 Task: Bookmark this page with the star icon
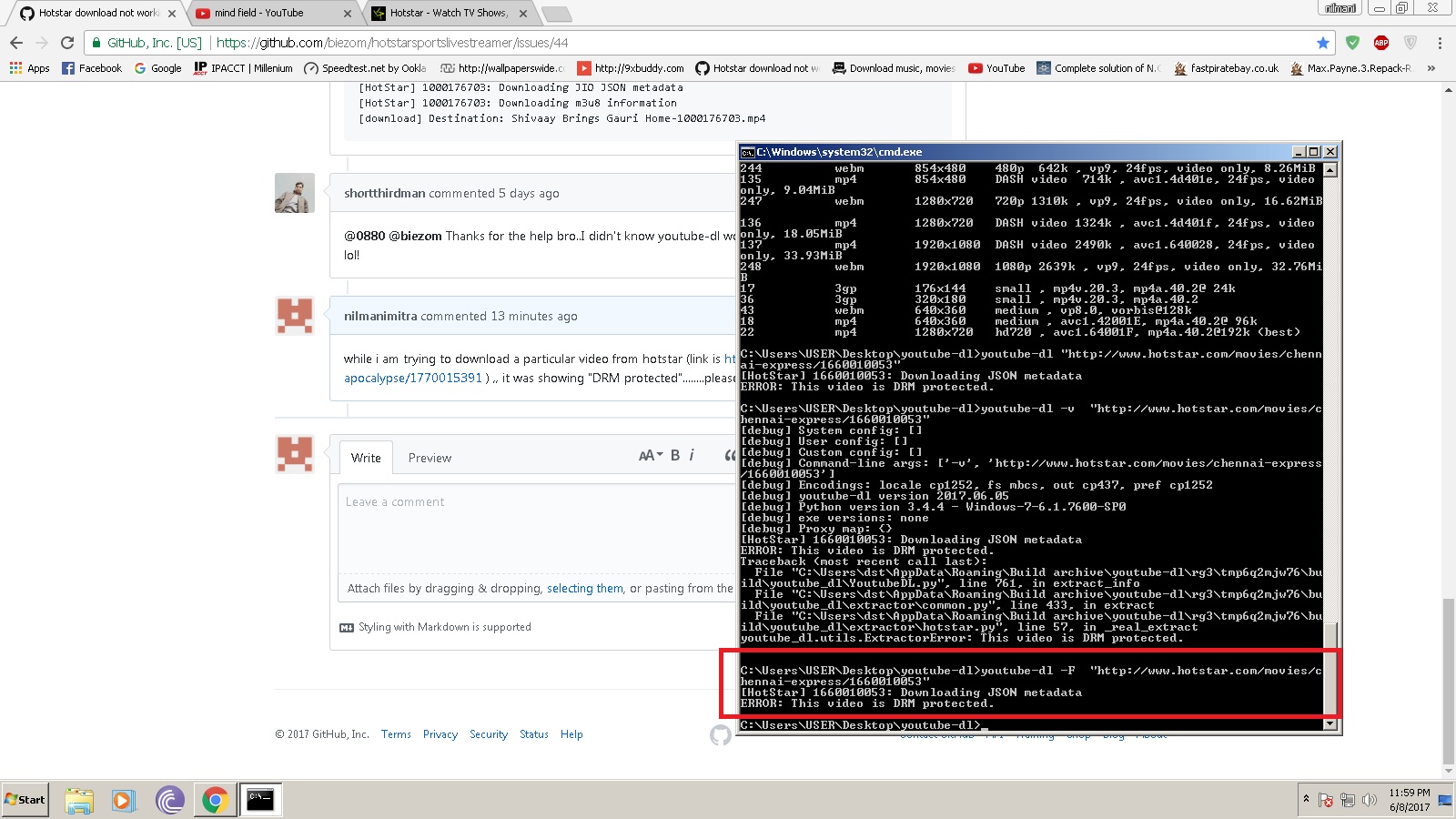point(1323,43)
